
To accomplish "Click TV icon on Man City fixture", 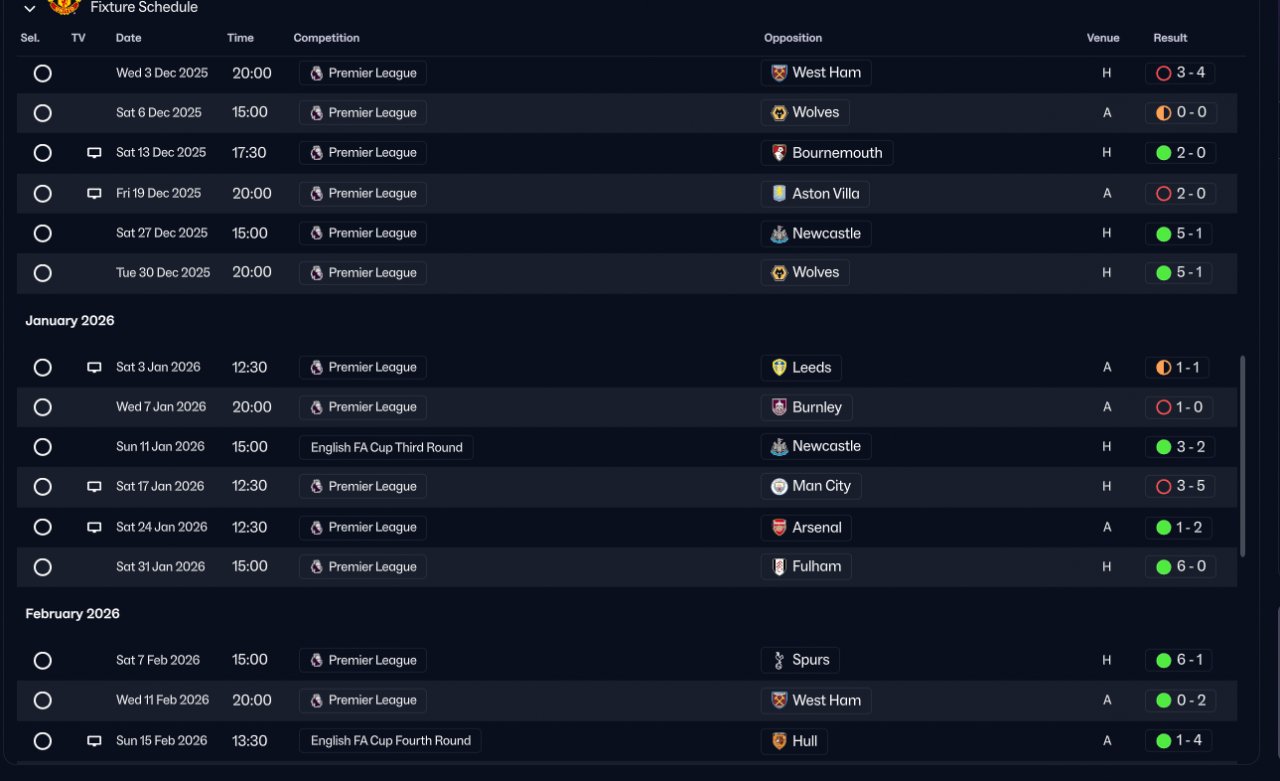I will click(x=94, y=487).
